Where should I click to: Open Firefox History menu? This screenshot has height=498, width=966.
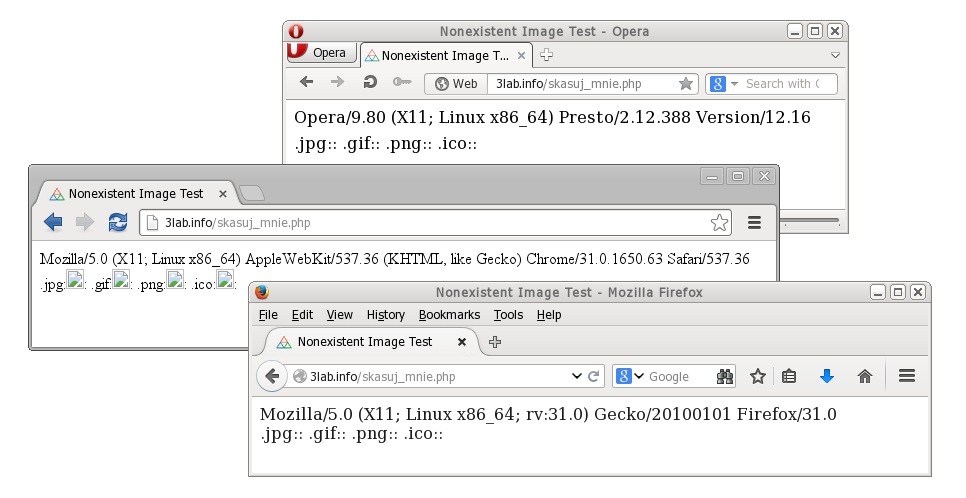(385, 315)
